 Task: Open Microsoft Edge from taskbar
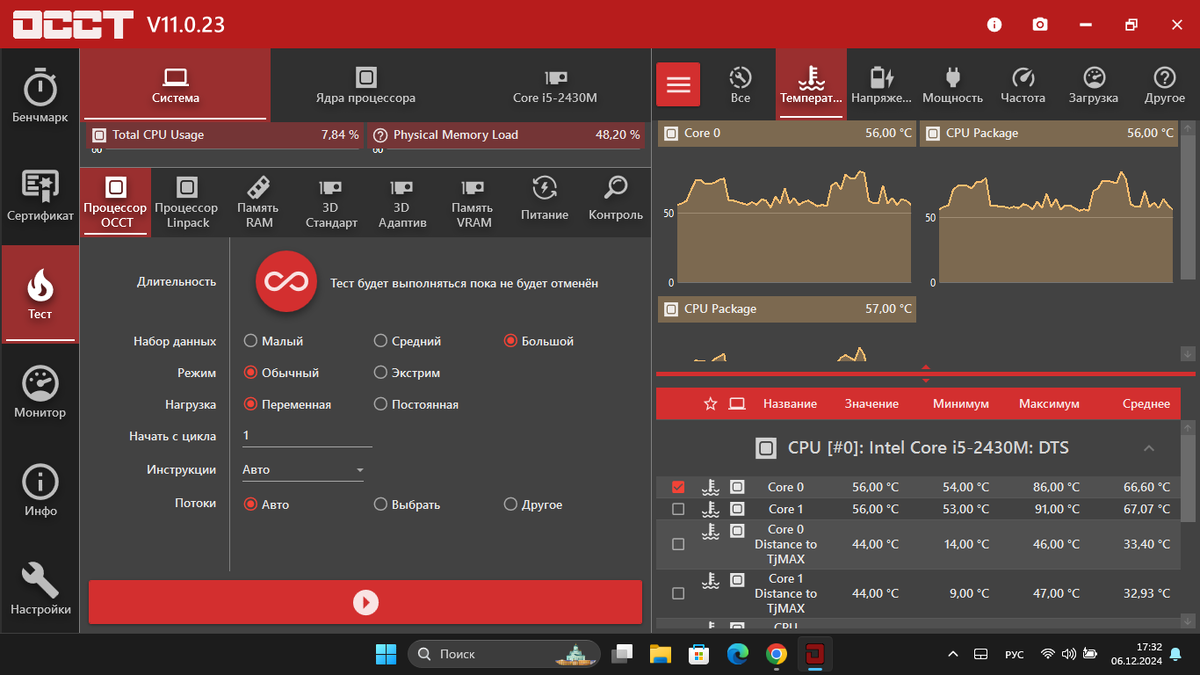[x=737, y=654]
